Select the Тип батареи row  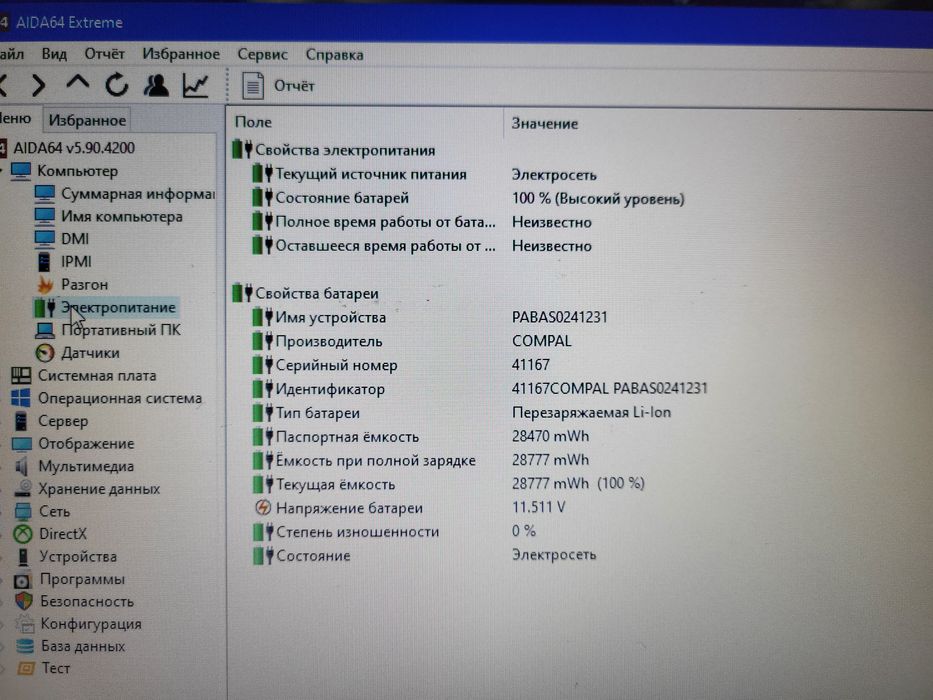[x=318, y=412]
